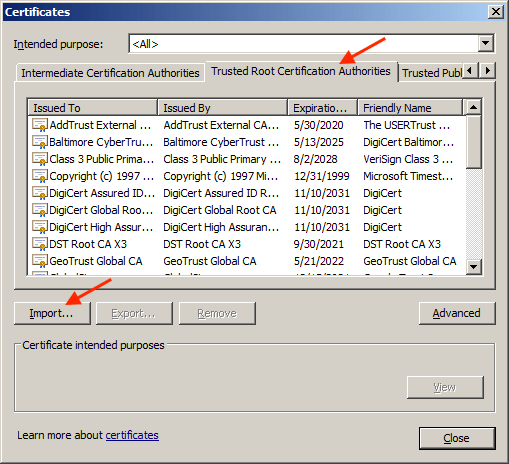Click Issued By DigiCert High Assuran...
The width and height of the screenshot is (509, 464).
[x=221, y=227]
